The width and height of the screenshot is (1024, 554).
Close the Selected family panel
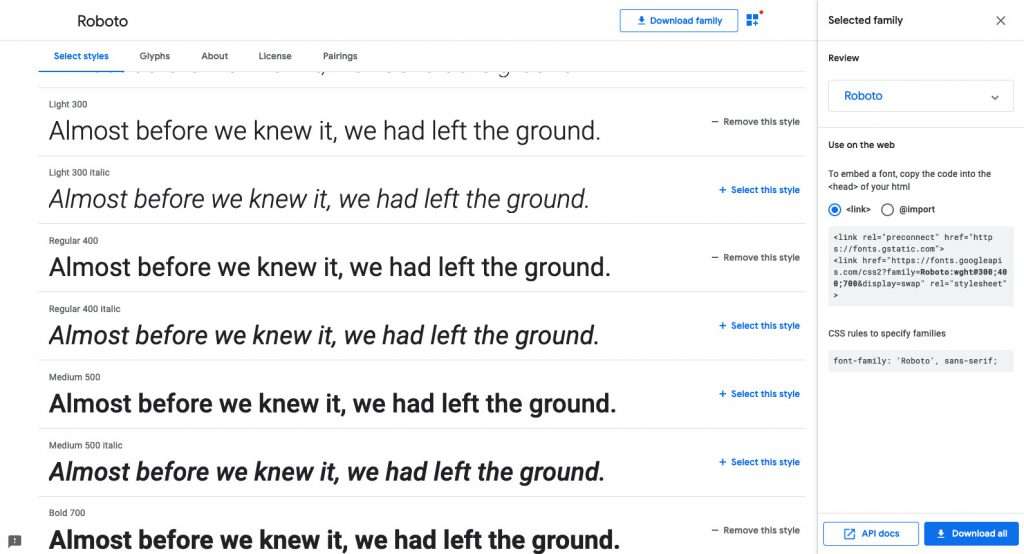1000,20
